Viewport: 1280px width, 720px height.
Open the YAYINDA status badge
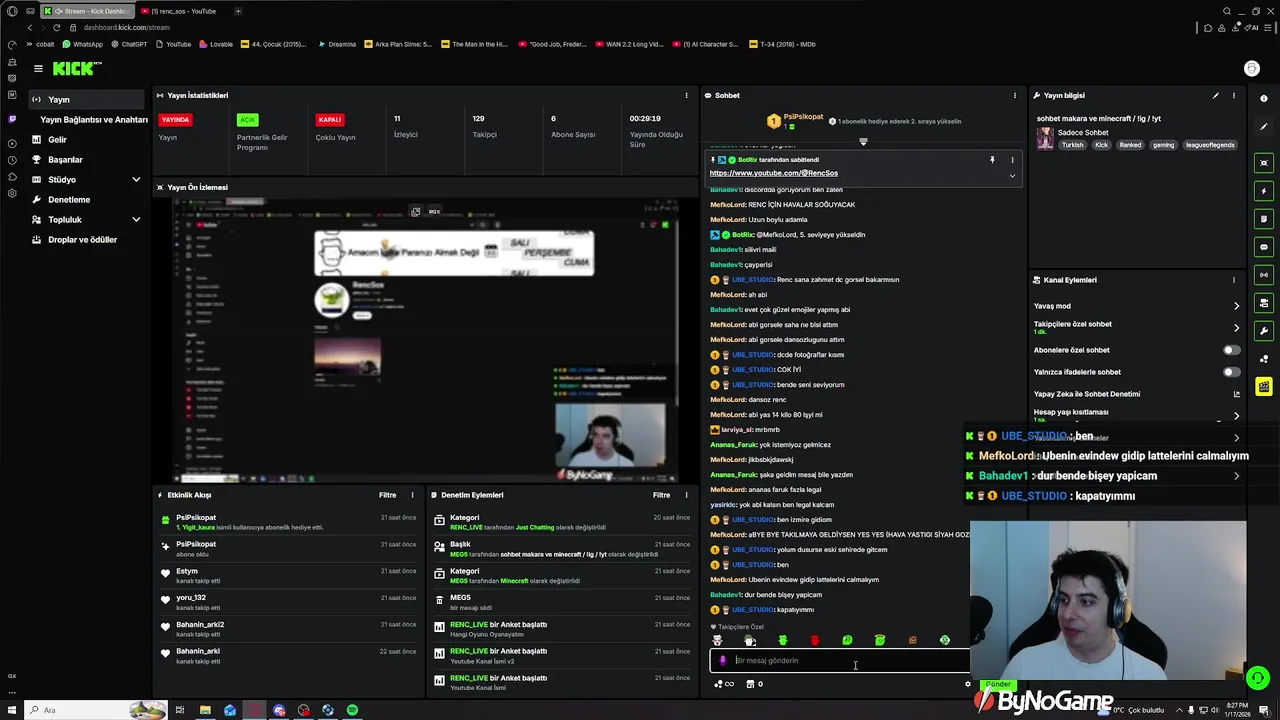tap(175, 119)
